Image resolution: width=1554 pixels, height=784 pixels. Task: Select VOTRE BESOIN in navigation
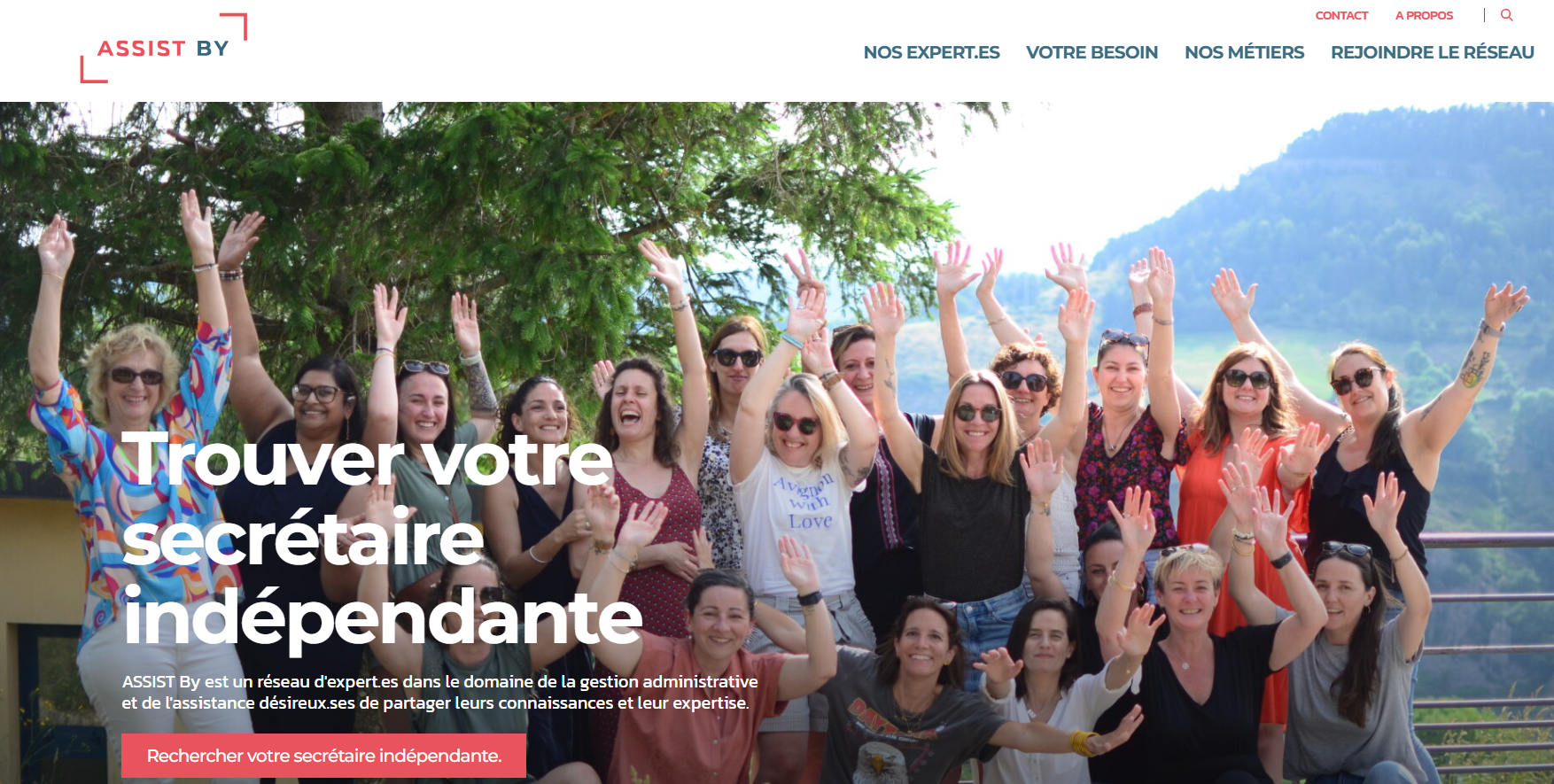coord(1092,52)
